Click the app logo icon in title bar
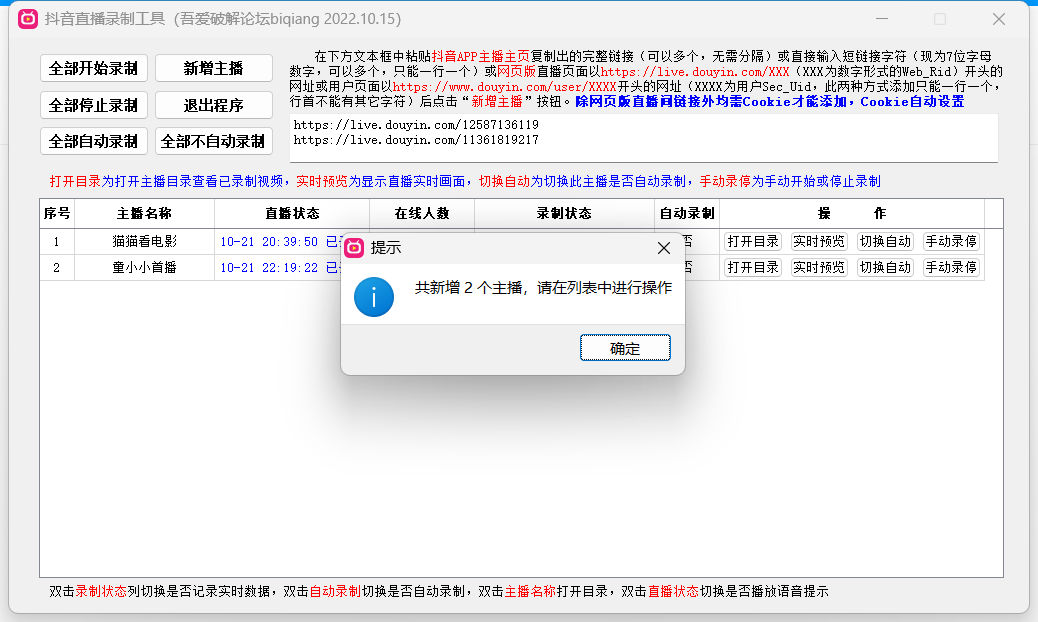 click(29, 19)
